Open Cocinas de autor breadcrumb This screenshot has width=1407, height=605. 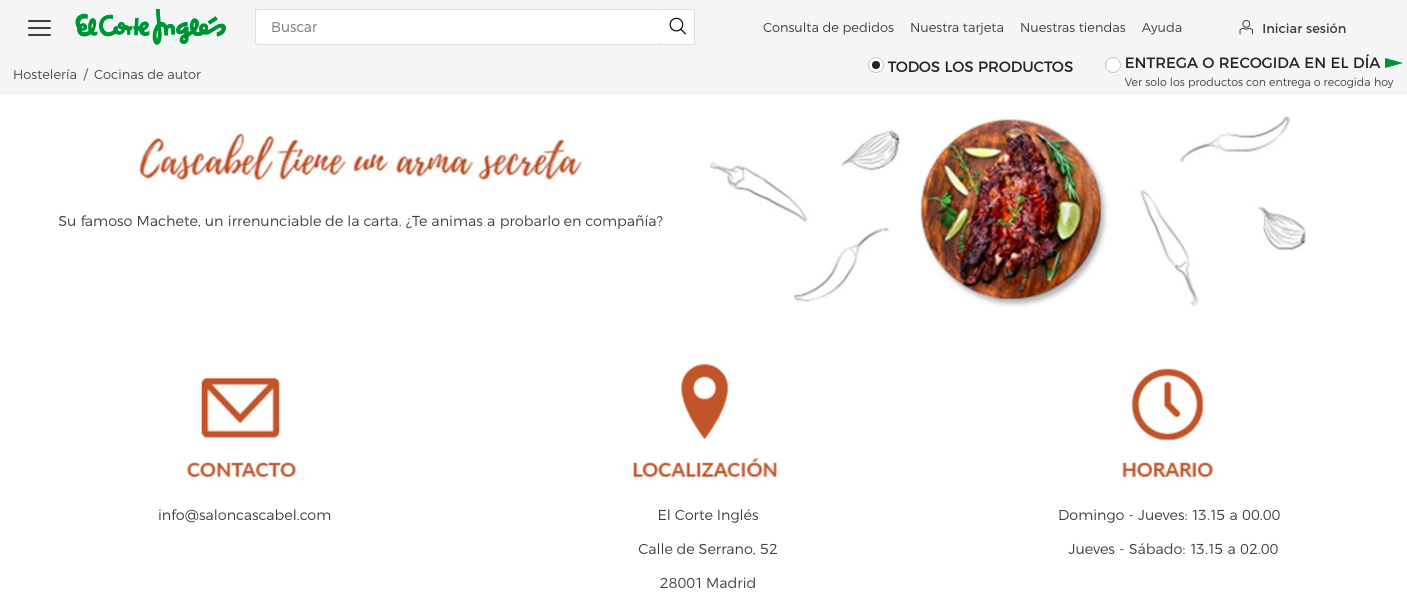[147, 75]
